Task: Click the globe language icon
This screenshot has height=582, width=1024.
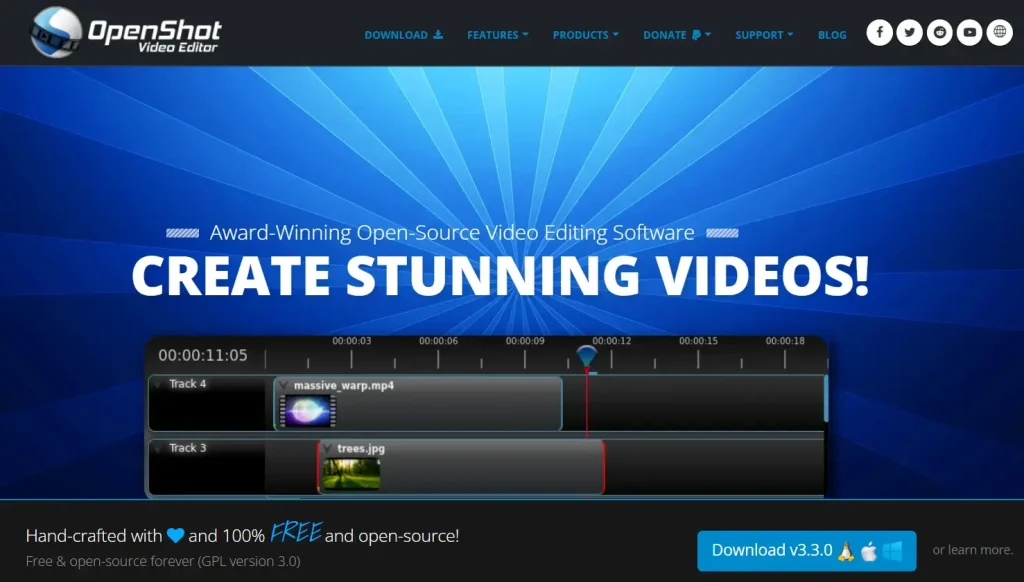Action: 999,33
